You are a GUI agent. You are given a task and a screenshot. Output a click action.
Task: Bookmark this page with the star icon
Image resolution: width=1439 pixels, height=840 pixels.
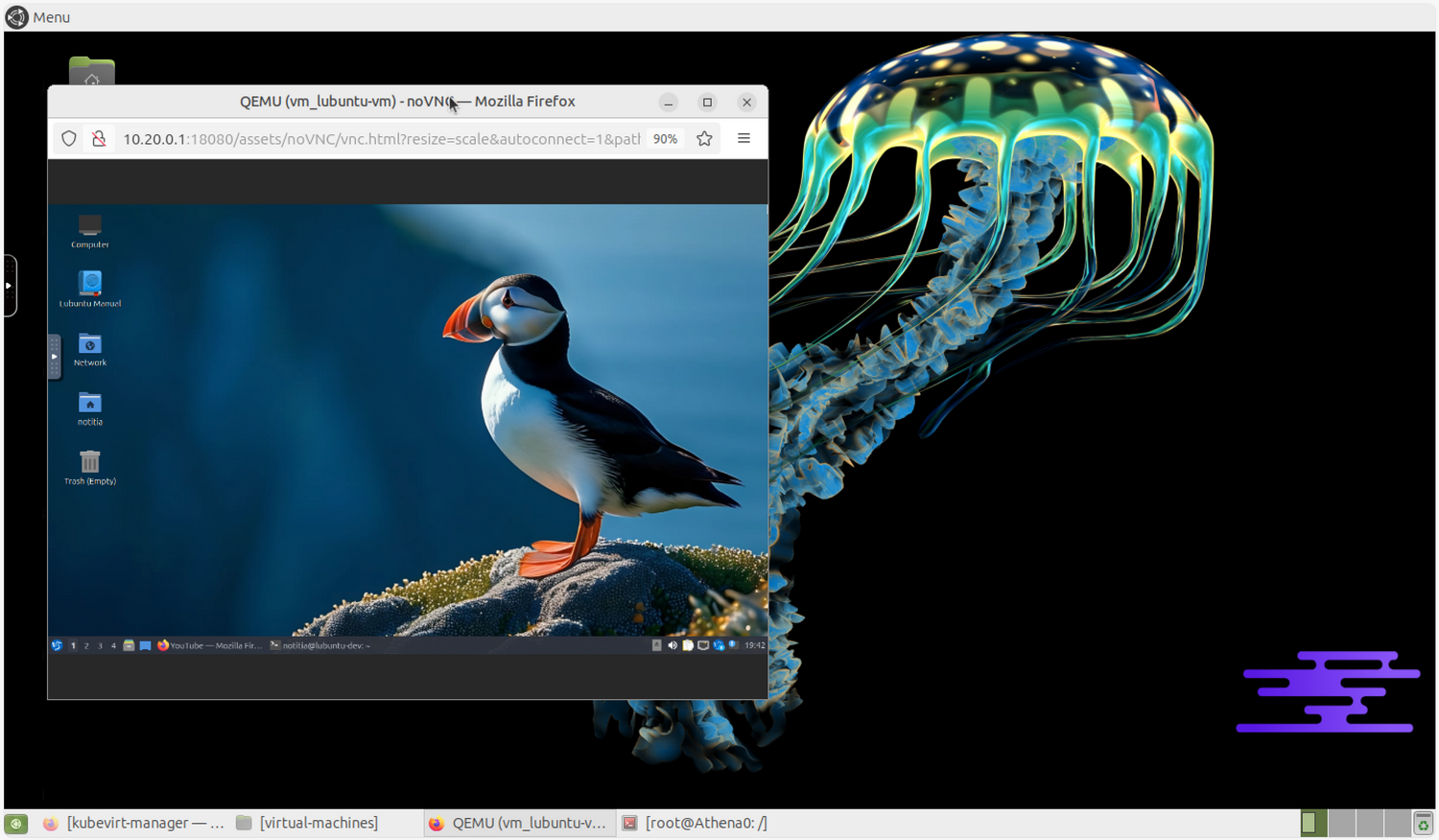[x=704, y=139]
